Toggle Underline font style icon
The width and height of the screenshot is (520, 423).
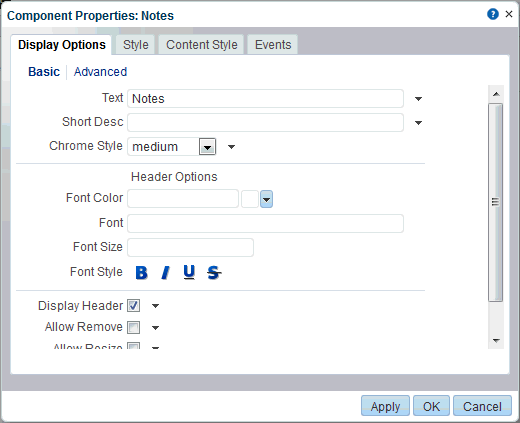(x=189, y=272)
